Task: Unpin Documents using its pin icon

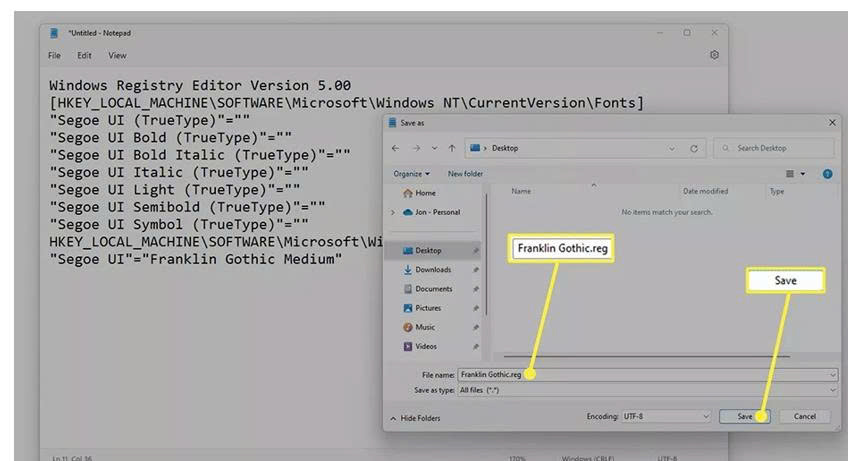Action: (475, 289)
